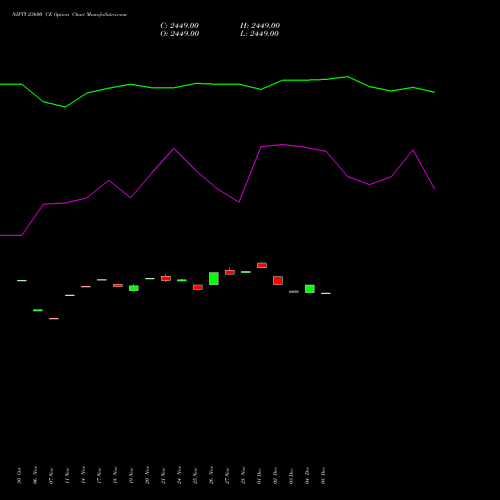Select the flat green candle for 20 Nov
The height and width of the screenshot is (500, 500).
click(x=150, y=278)
